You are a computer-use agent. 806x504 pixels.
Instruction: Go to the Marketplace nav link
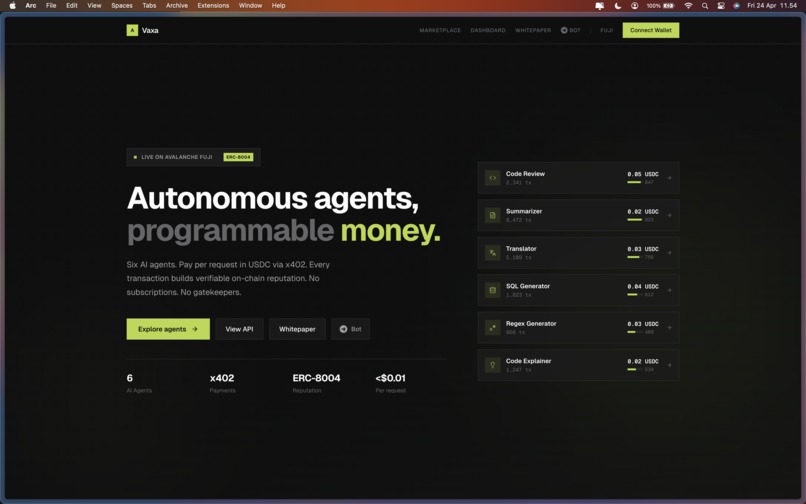click(440, 30)
